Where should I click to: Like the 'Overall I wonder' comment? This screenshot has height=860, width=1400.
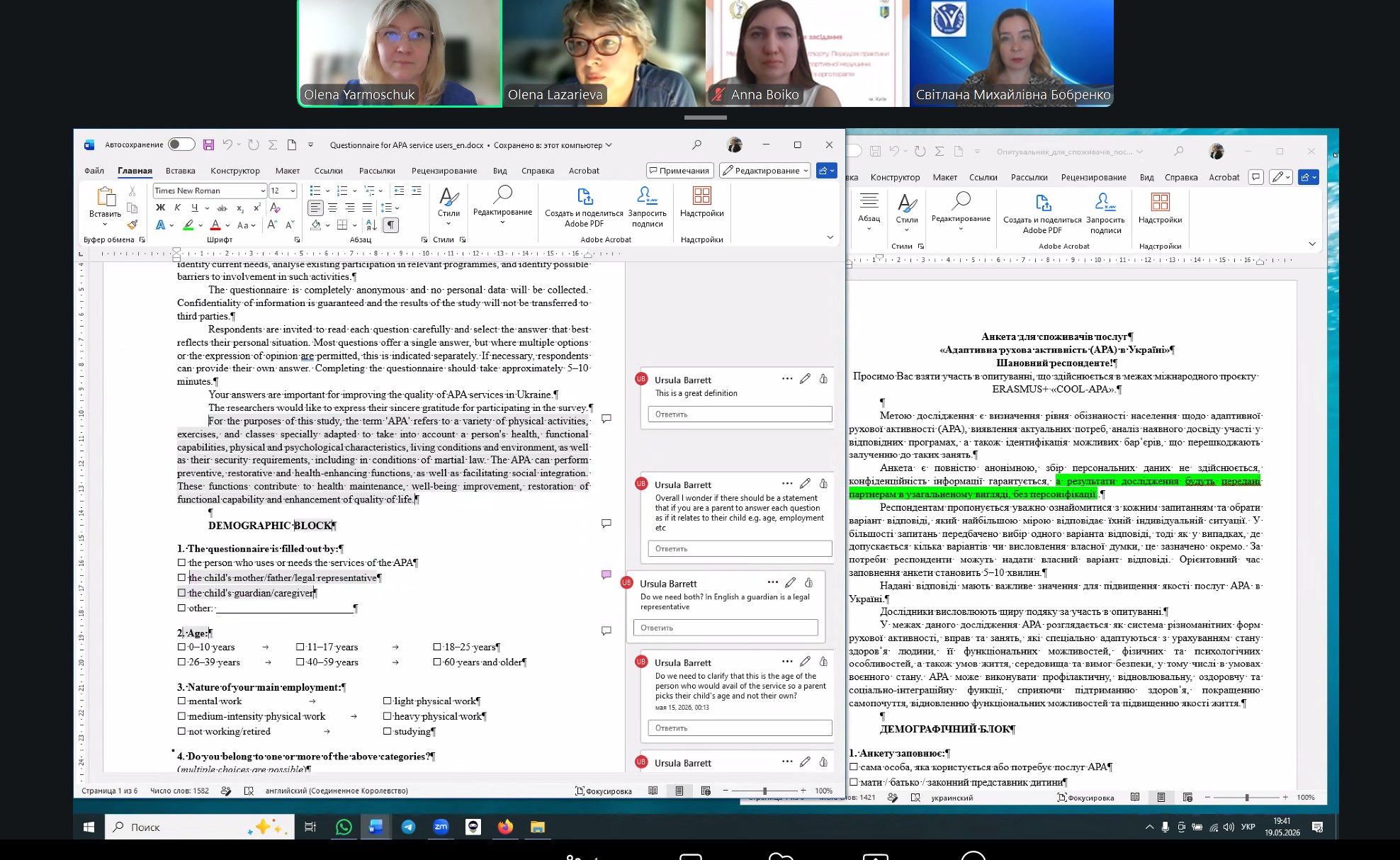coord(823,484)
